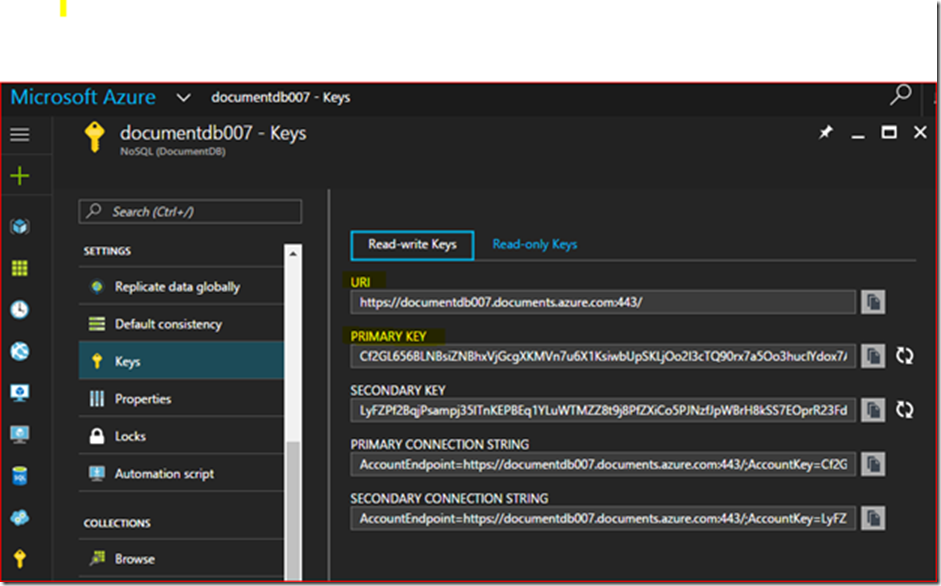Copy the secondary connection string

873,518
